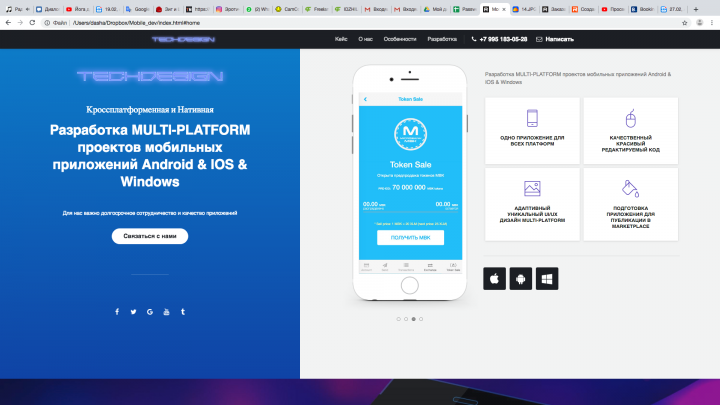This screenshot has height=405, width=720.
Task: Tap Exchange icon in phone bottom bar
Action: [x=430, y=267]
